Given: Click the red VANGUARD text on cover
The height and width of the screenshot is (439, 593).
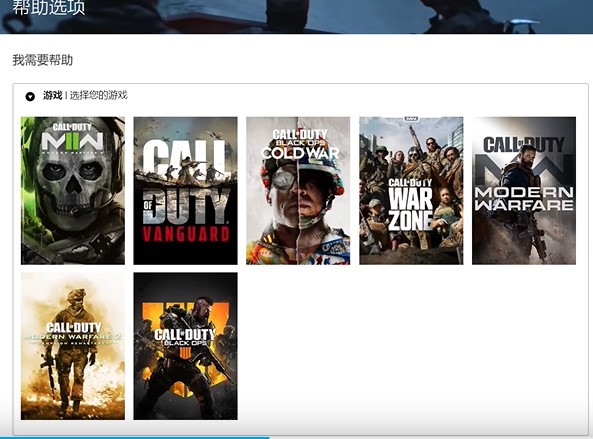Looking at the screenshot, I should pos(186,234).
